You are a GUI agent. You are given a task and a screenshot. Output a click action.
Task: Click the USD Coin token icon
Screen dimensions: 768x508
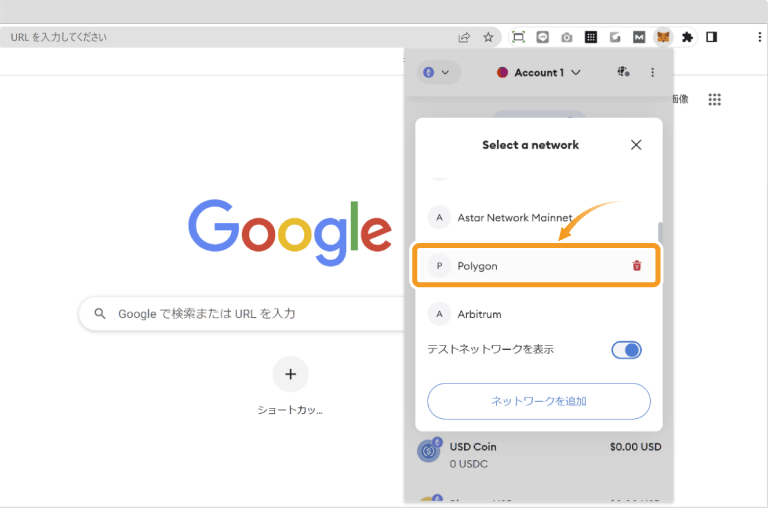pyautogui.click(x=430, y=449)
